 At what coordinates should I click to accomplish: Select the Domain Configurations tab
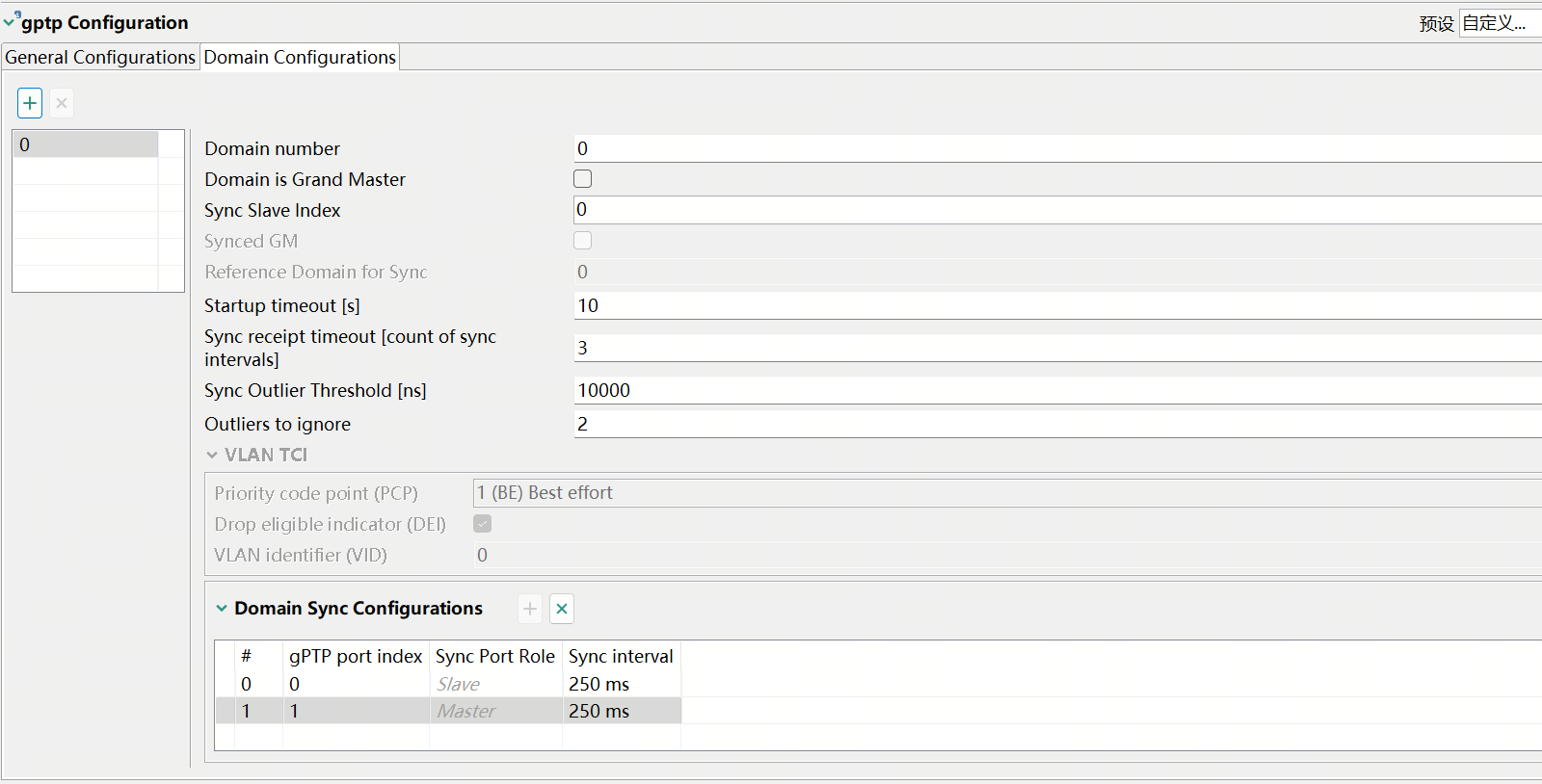pos(300,58)
